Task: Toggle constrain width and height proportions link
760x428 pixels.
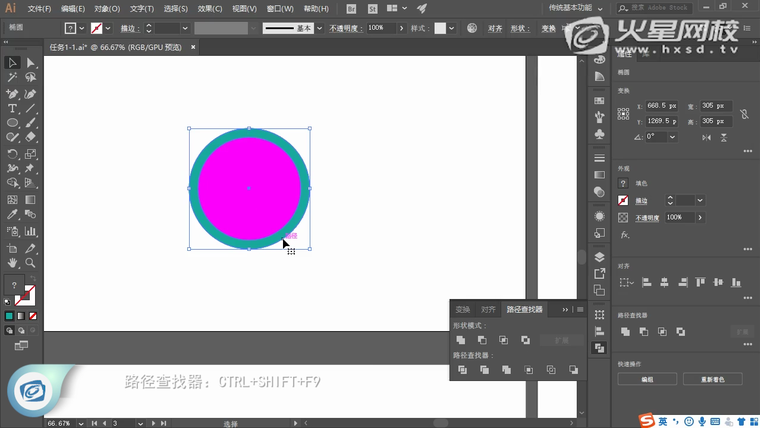Action: click(744, 114)
